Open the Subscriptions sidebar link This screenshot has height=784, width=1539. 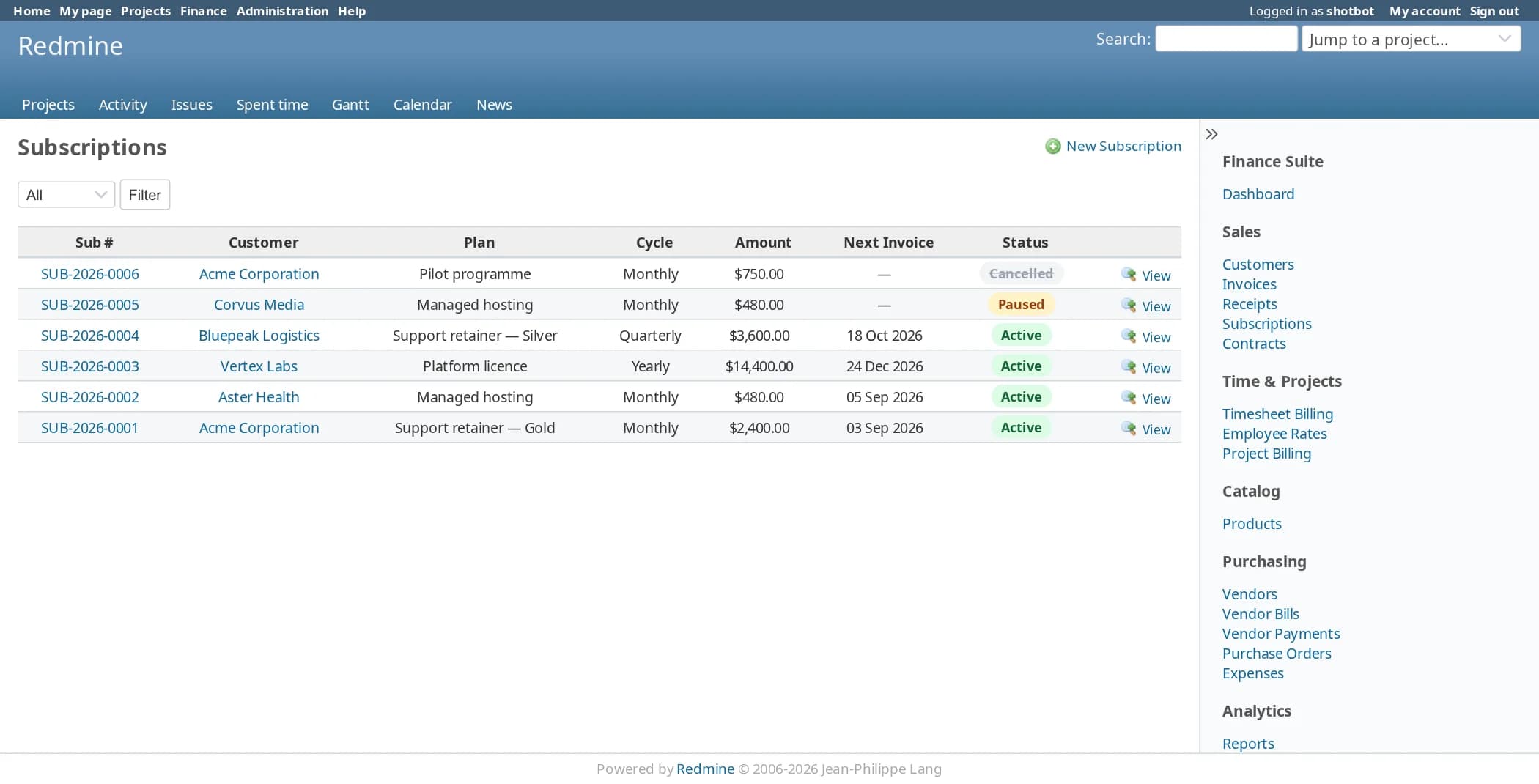coord(1267,324)
